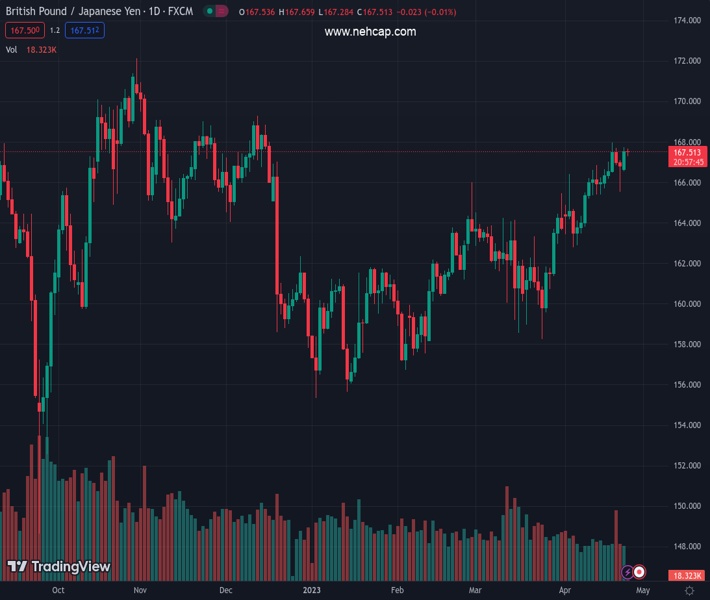The height and width of the screenshot is (600, 710).
Task: Click the 160.000 price axis label
Action: click(x=687, y=304)
